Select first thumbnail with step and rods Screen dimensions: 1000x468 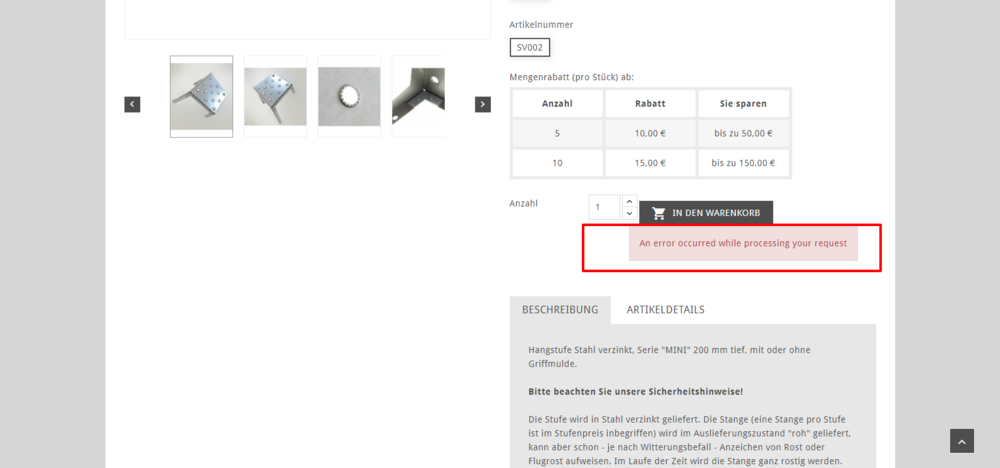click(202, 96)
